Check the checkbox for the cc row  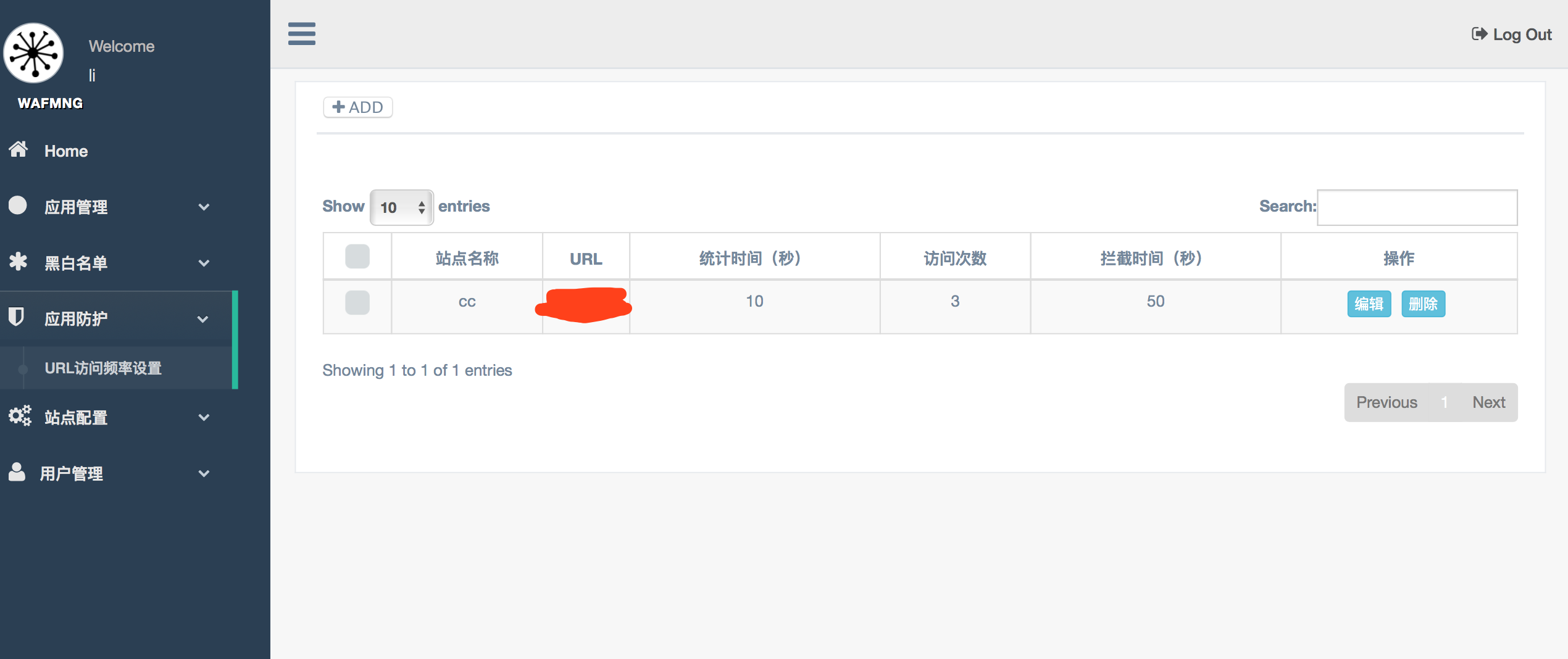(x=357, y=302)
